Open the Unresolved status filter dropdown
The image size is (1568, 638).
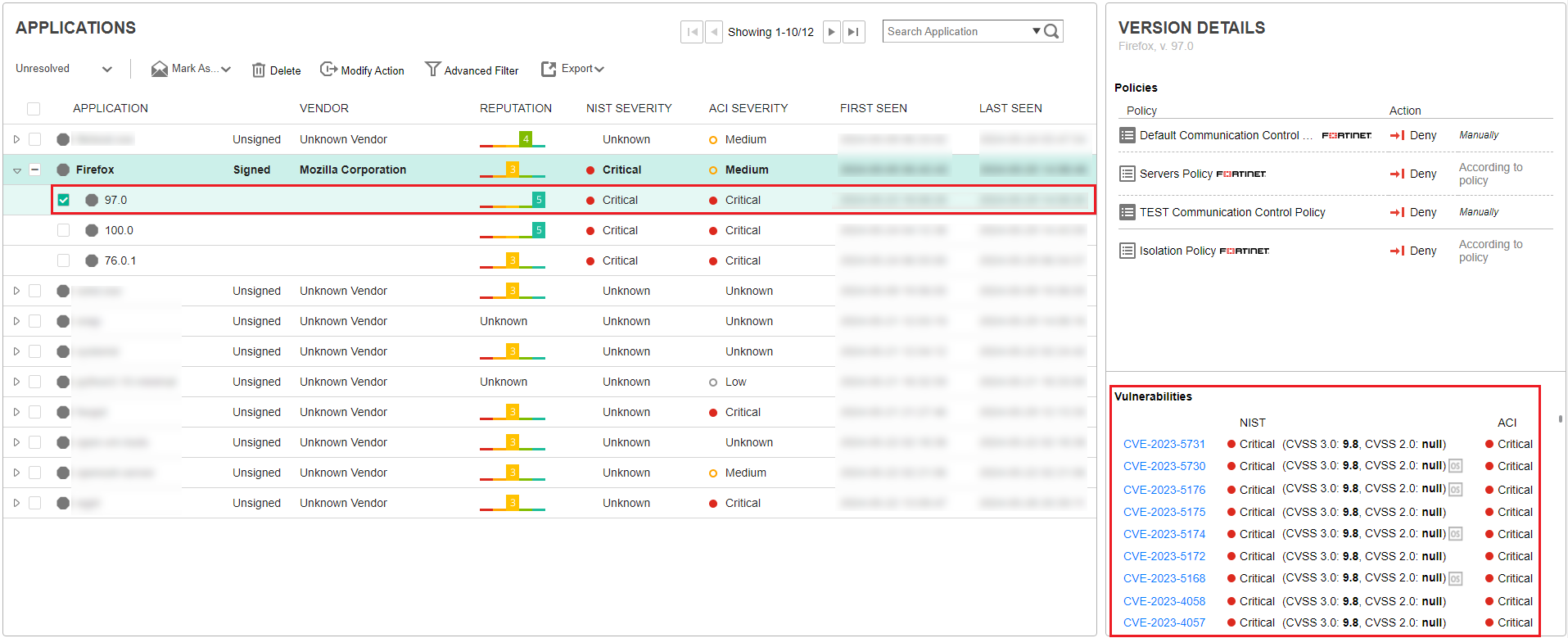click(64, 69)
